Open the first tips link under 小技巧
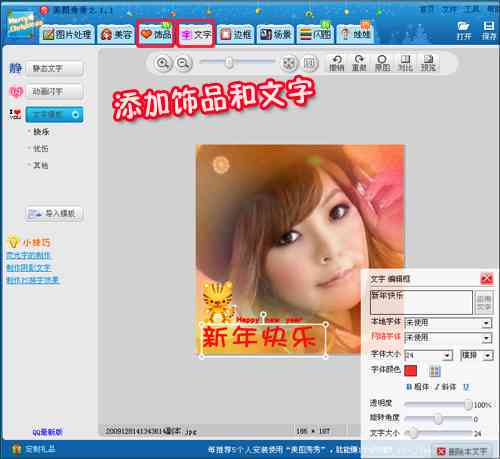The image size is (500, 459). [x=29, y=256]
